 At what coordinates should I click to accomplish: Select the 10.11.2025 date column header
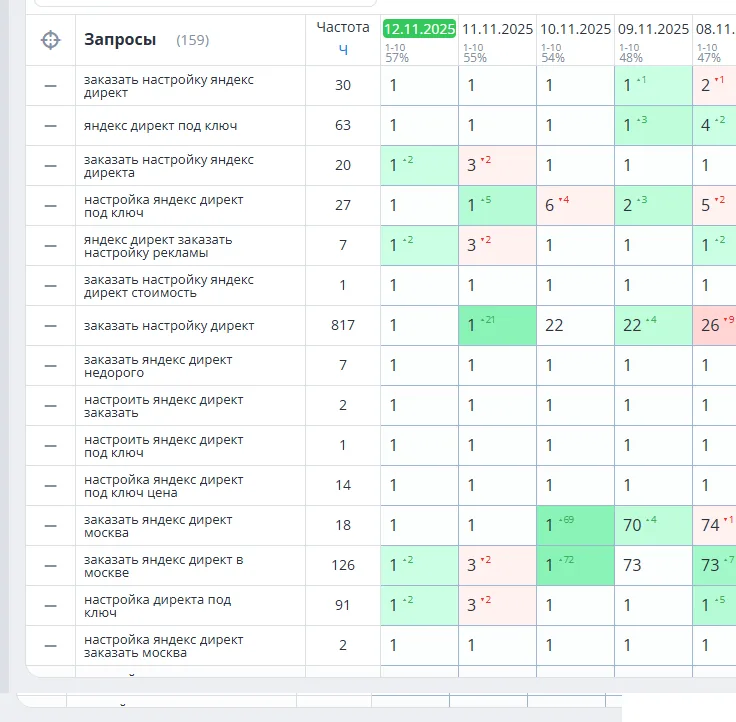coord(575,29)
